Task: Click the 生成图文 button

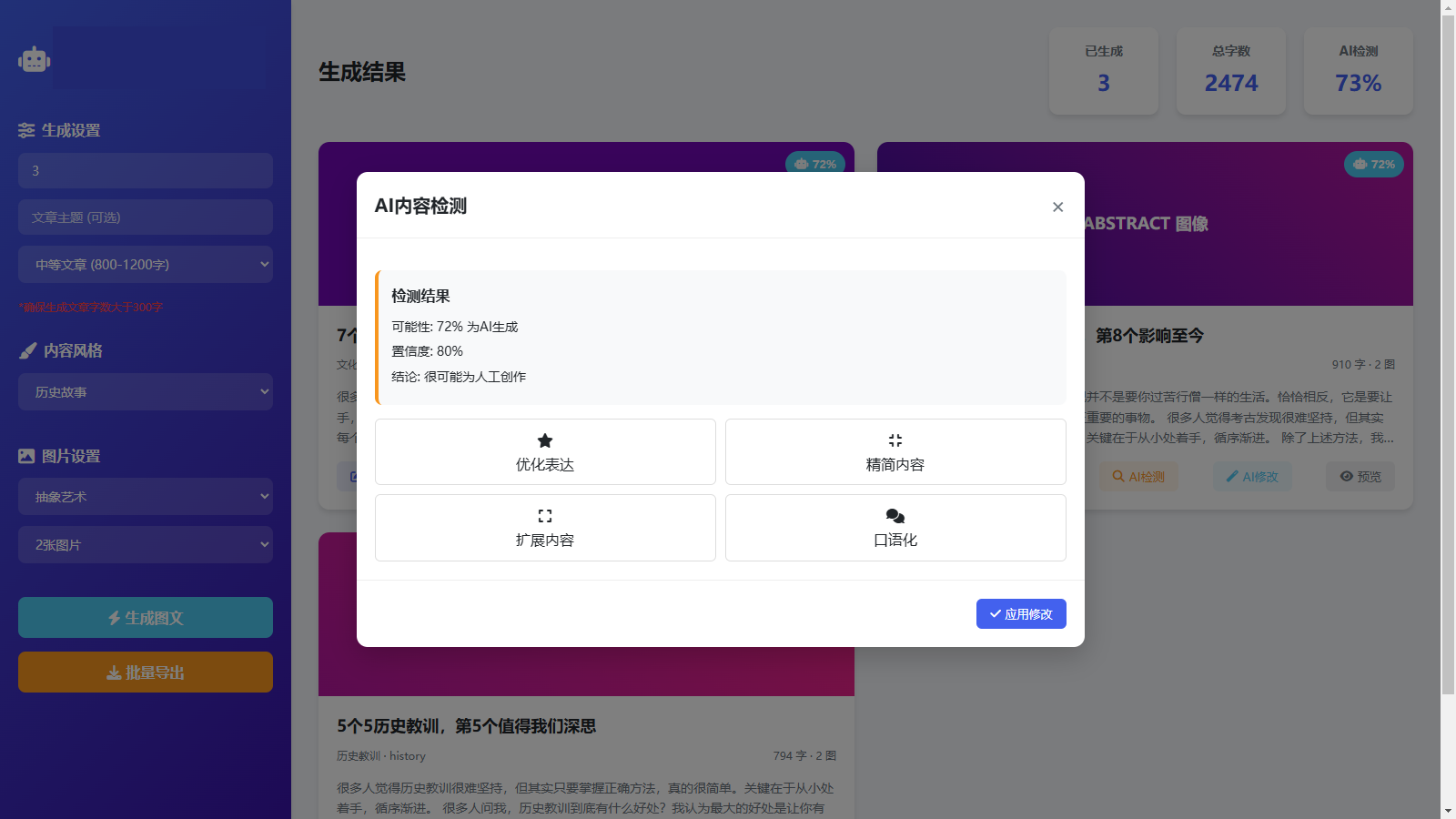Action: (145, 617)
